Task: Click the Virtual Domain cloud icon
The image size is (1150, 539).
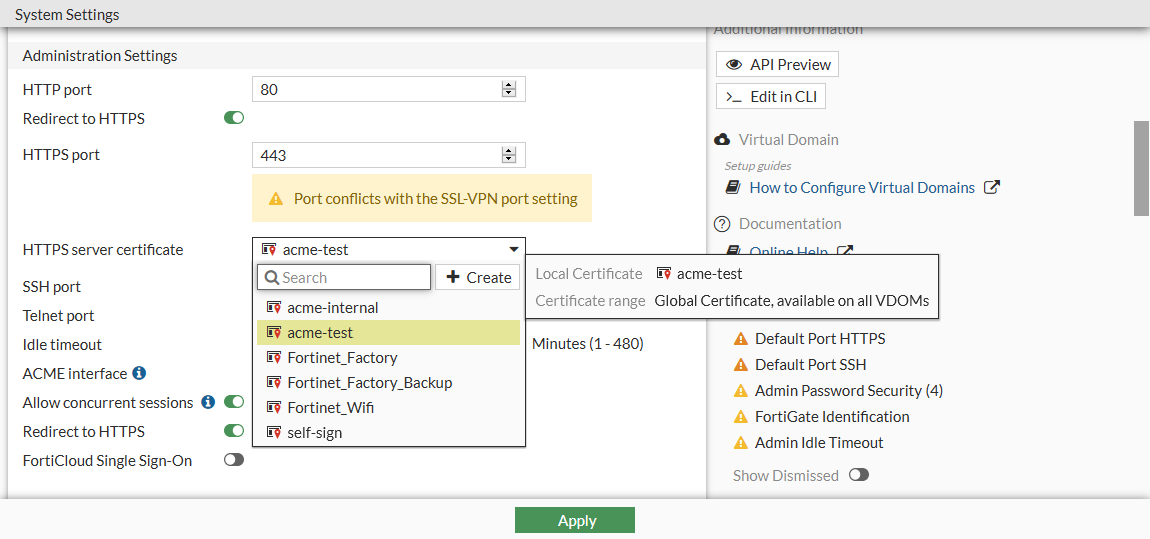Action: click(722, 139)
